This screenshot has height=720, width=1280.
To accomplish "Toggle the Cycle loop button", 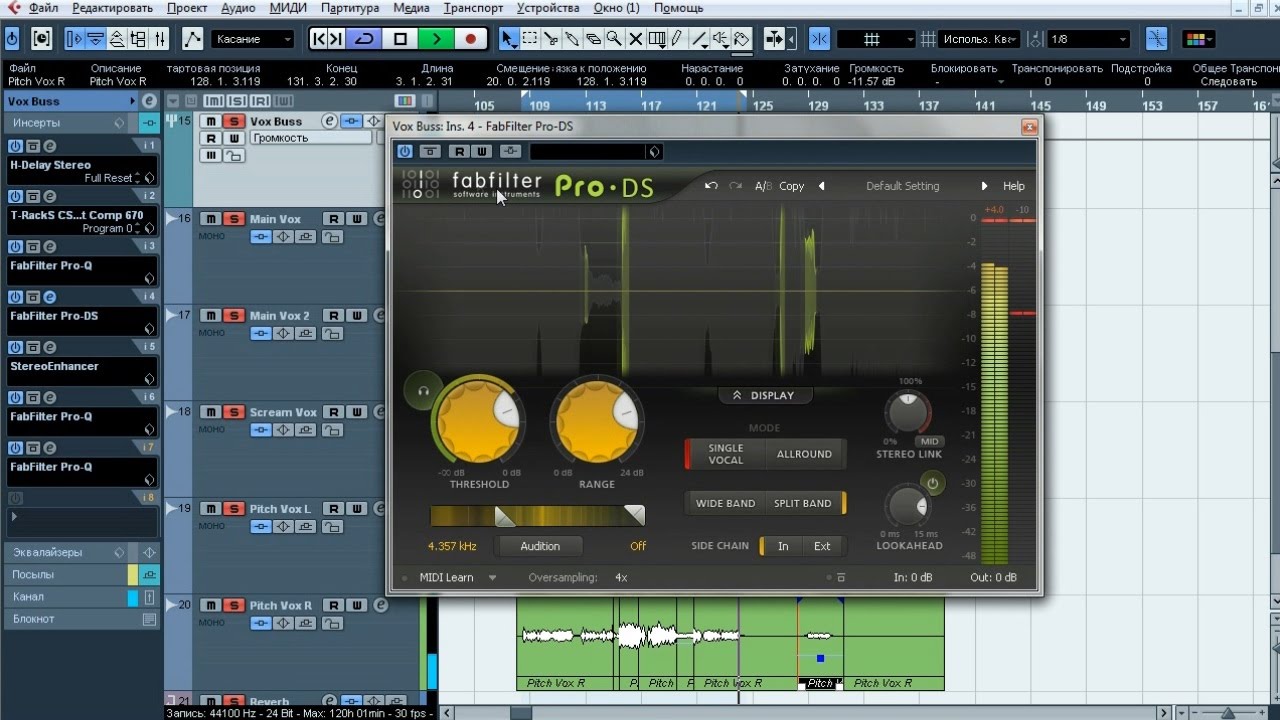I will coord(364,39).
